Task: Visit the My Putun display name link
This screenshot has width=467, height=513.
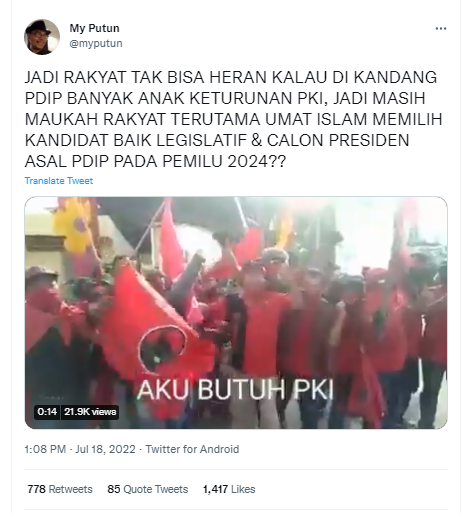Action: coord(94,28)
